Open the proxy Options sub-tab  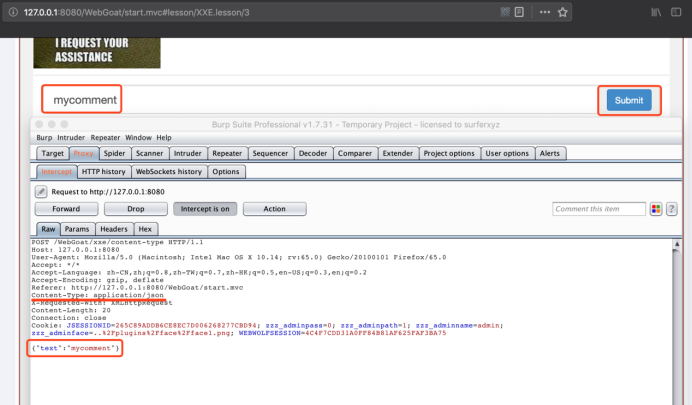226,172
